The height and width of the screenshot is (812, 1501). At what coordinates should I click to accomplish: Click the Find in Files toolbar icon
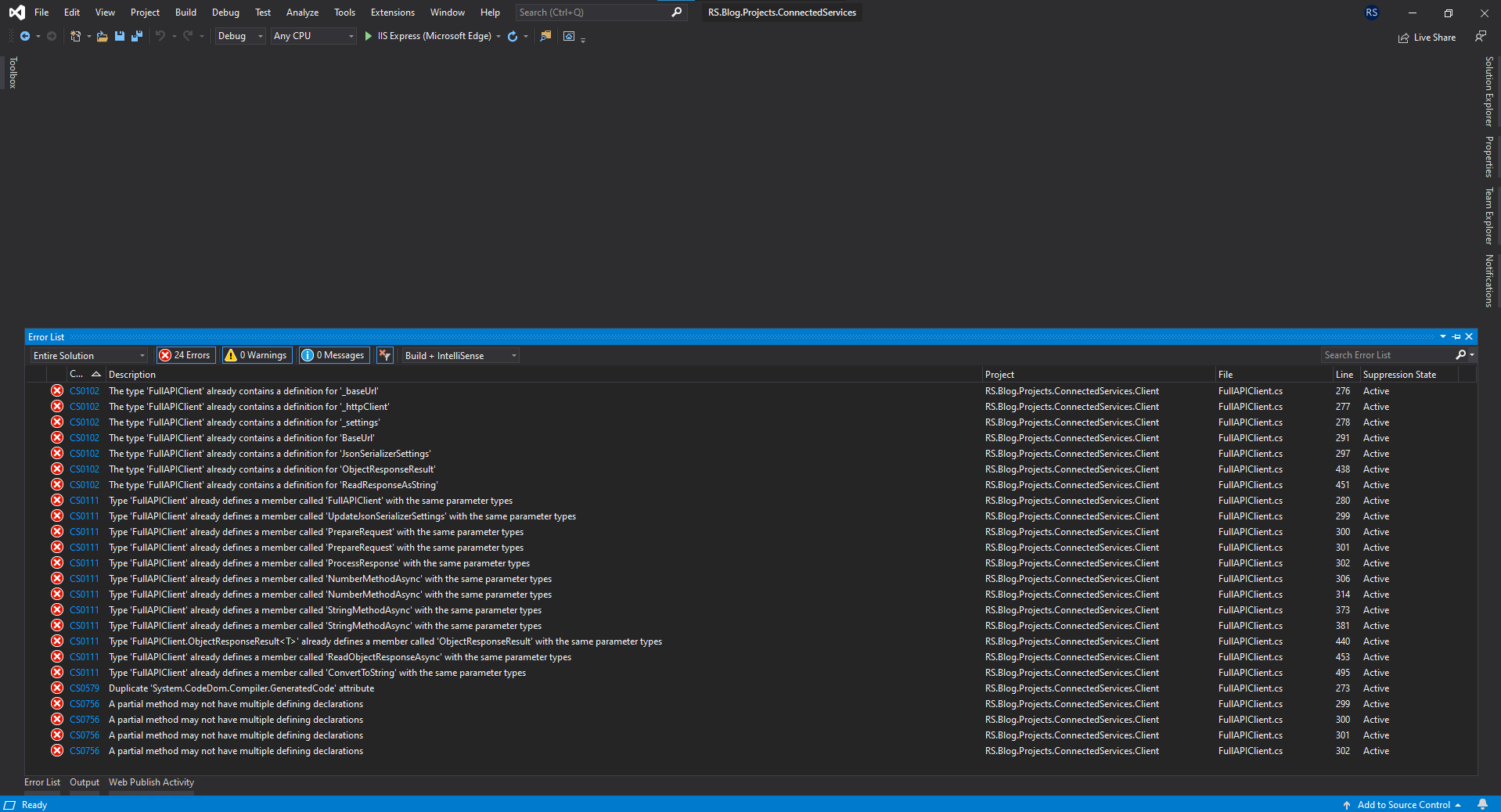[x=545, y=36]
